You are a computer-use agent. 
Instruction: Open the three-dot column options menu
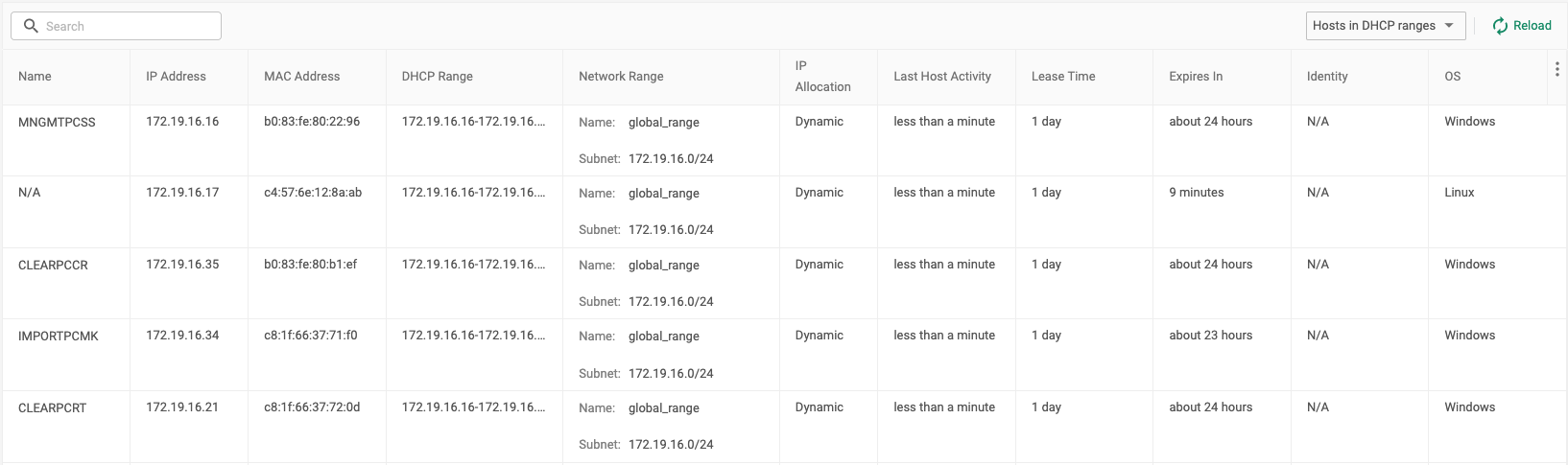click(x=1556, y=69)
